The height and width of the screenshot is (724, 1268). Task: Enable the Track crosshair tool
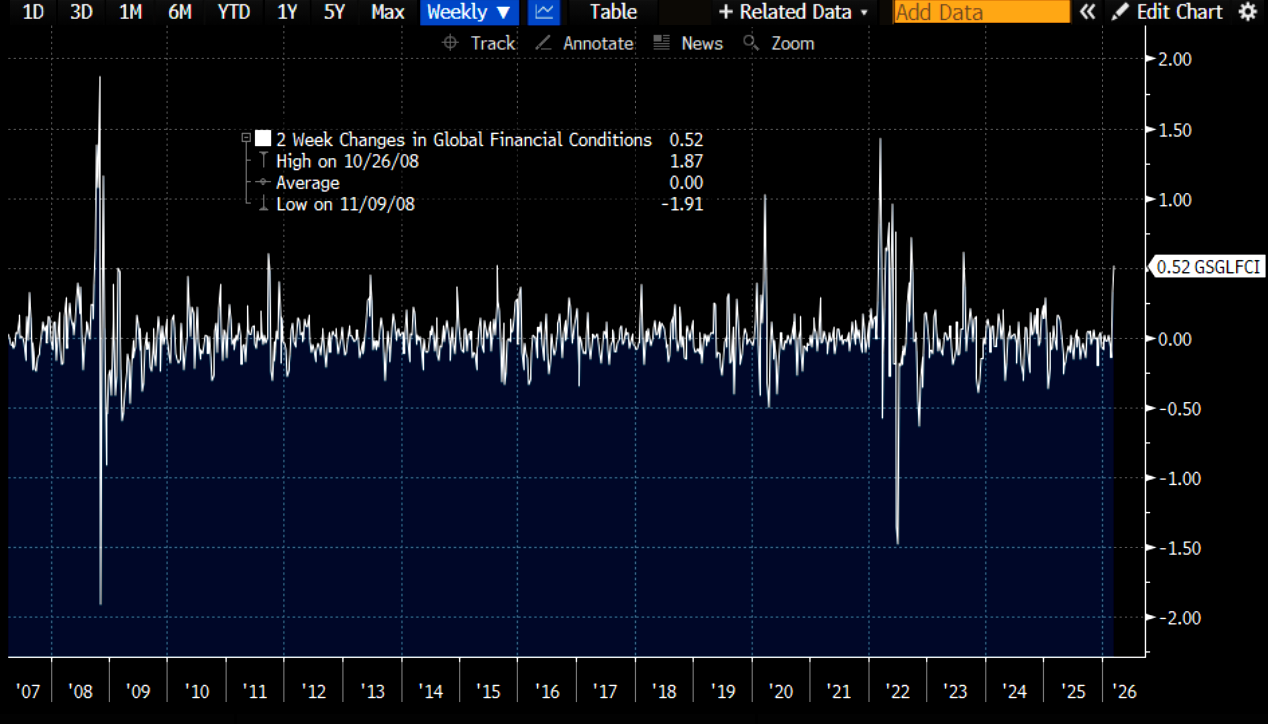pos(450,43)
